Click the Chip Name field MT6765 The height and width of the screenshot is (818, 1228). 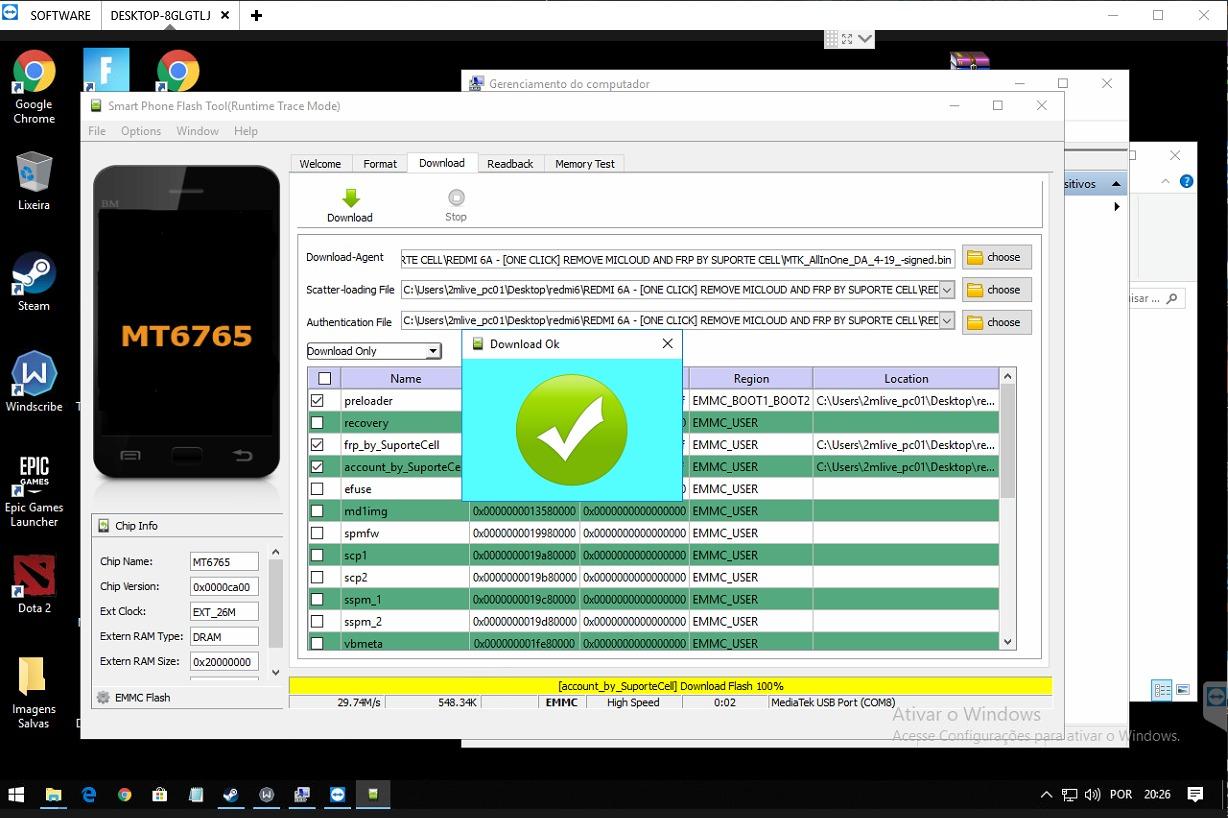click(224, 562)
